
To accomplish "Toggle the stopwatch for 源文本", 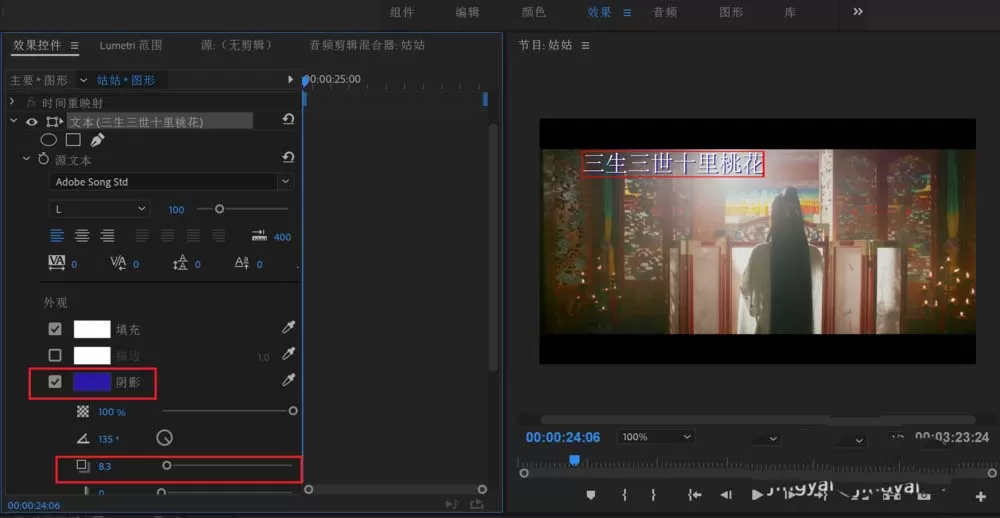I will [x=43, y=159].
